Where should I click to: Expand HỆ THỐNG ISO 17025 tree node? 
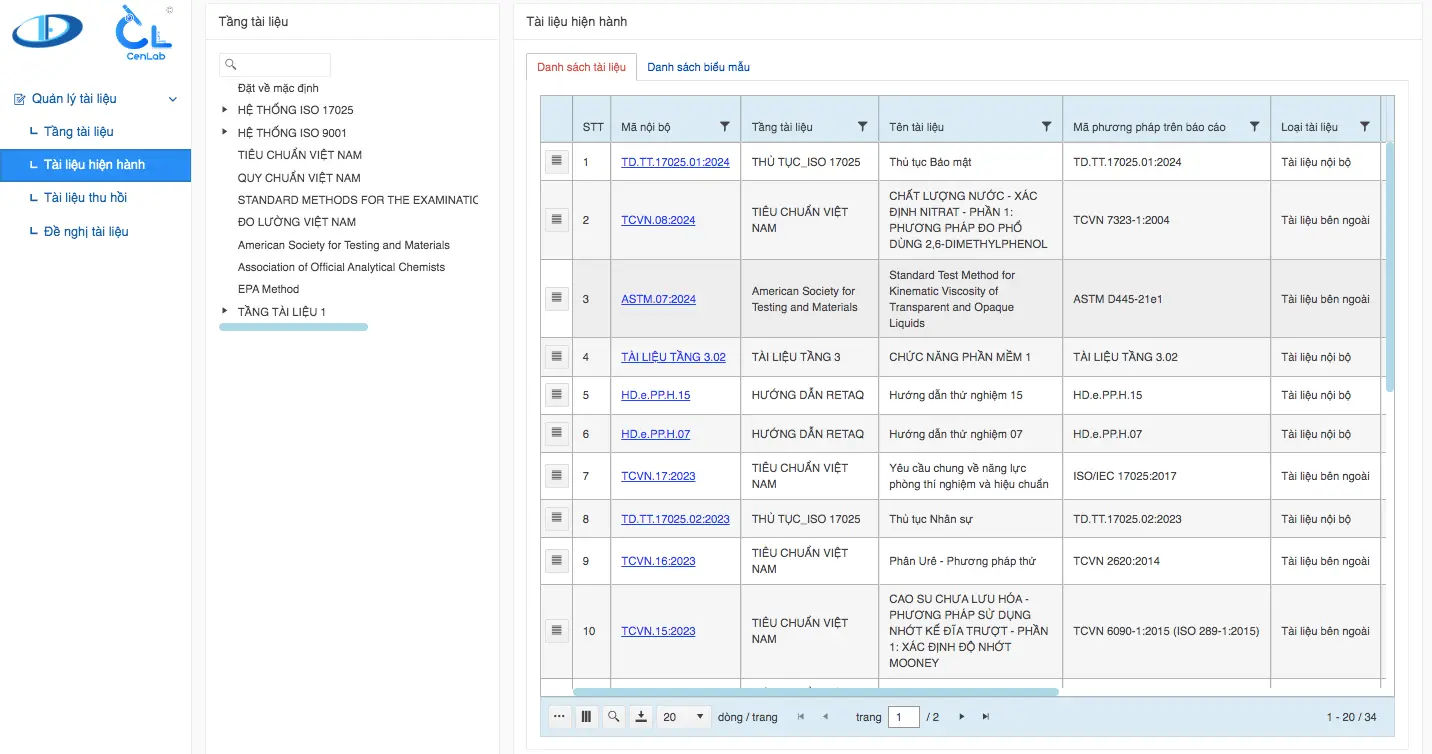point(225,110)
